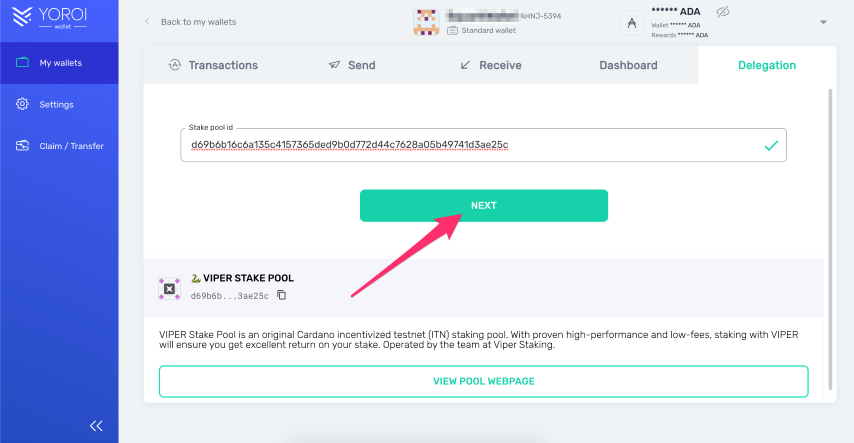
Task: Expand wallet dropdown arrow at top right
Action: (x=824, y=22)
